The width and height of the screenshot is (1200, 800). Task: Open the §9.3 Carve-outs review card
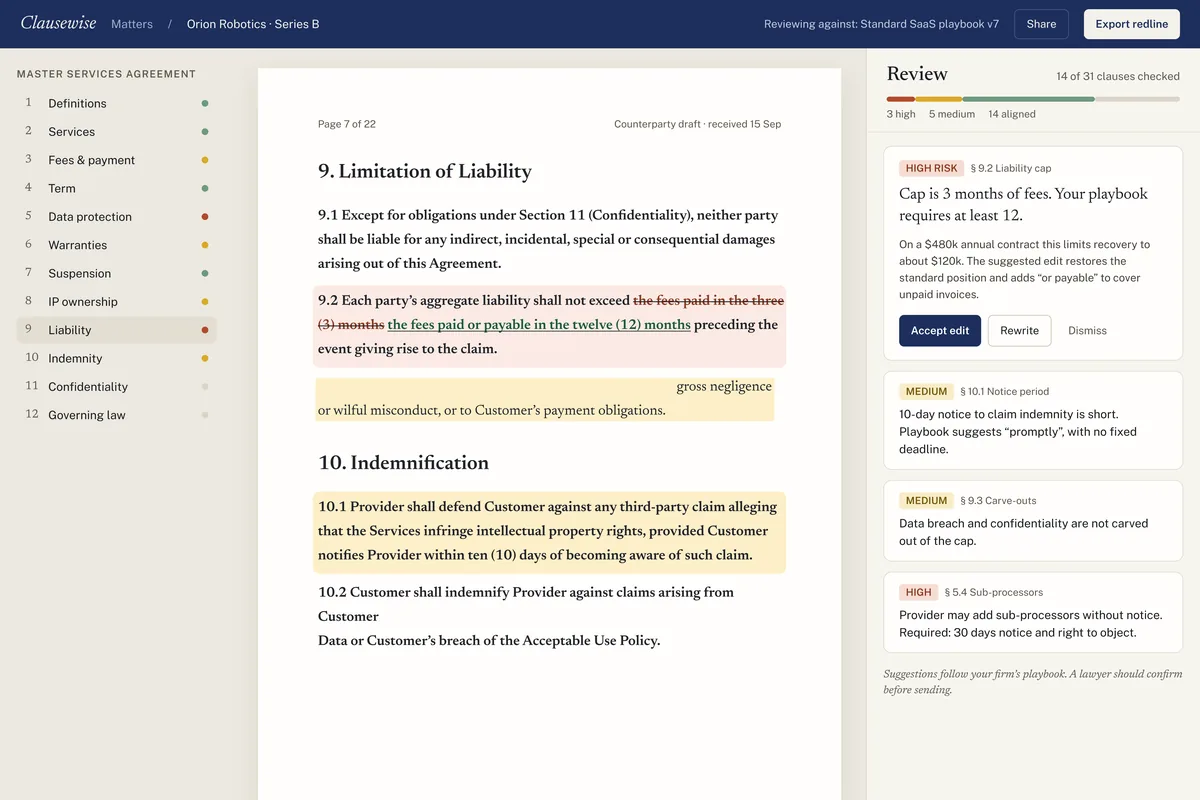pyautogui.click(x=1033, y=520)
